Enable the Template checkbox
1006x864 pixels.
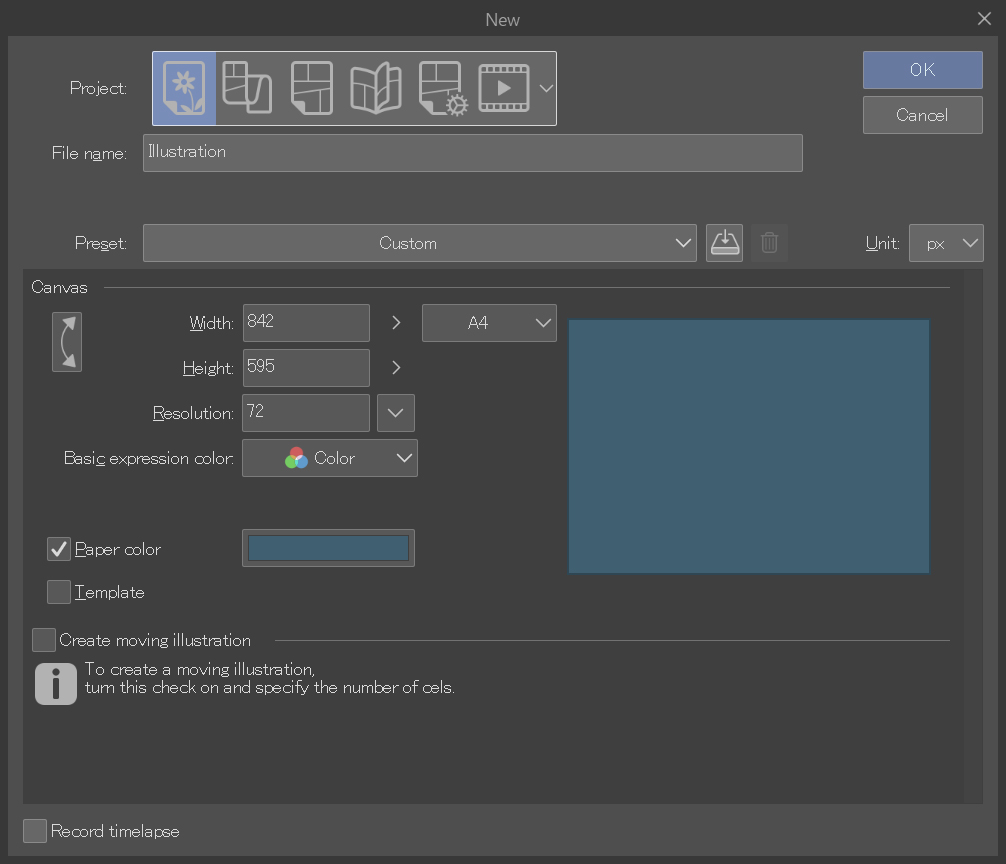click(59, 592)
